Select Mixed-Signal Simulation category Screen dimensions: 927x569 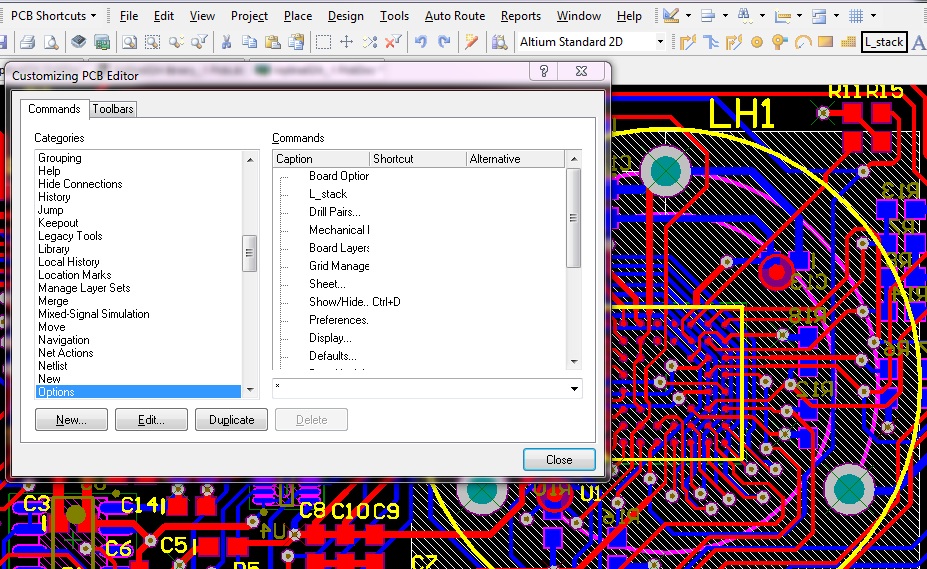(138, 313)
